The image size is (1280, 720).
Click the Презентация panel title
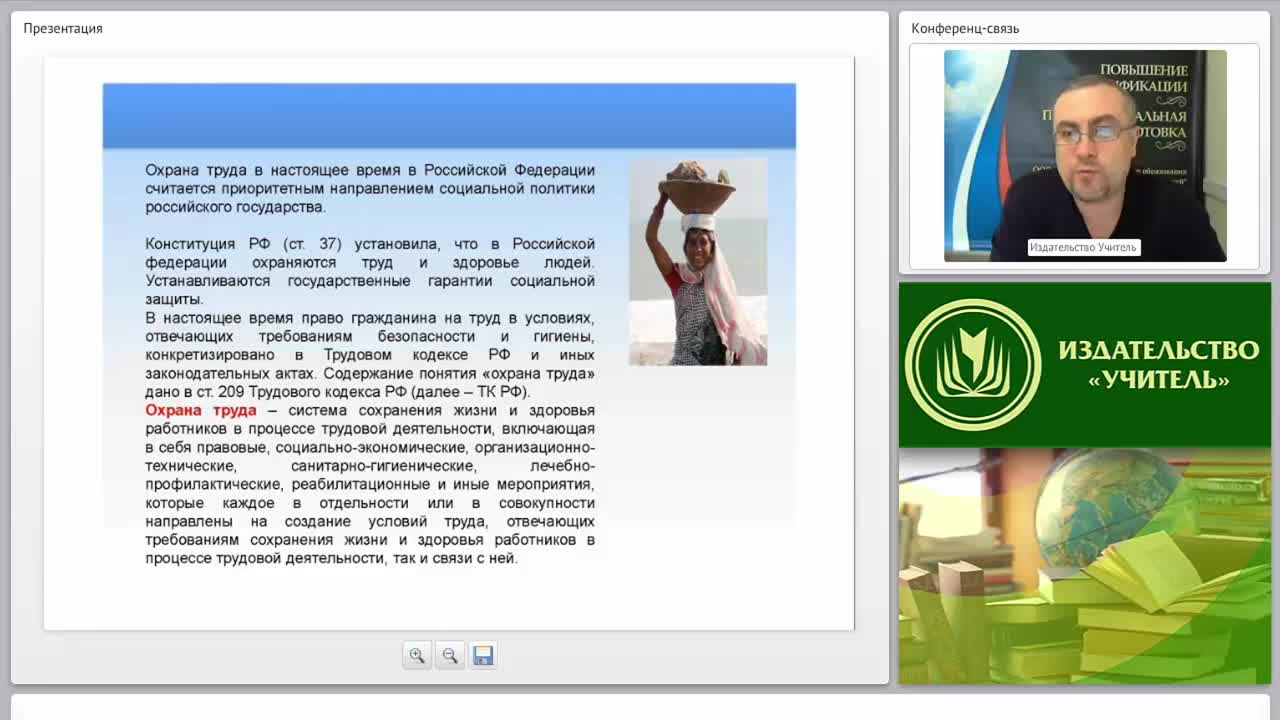click(x=63, y=28)
